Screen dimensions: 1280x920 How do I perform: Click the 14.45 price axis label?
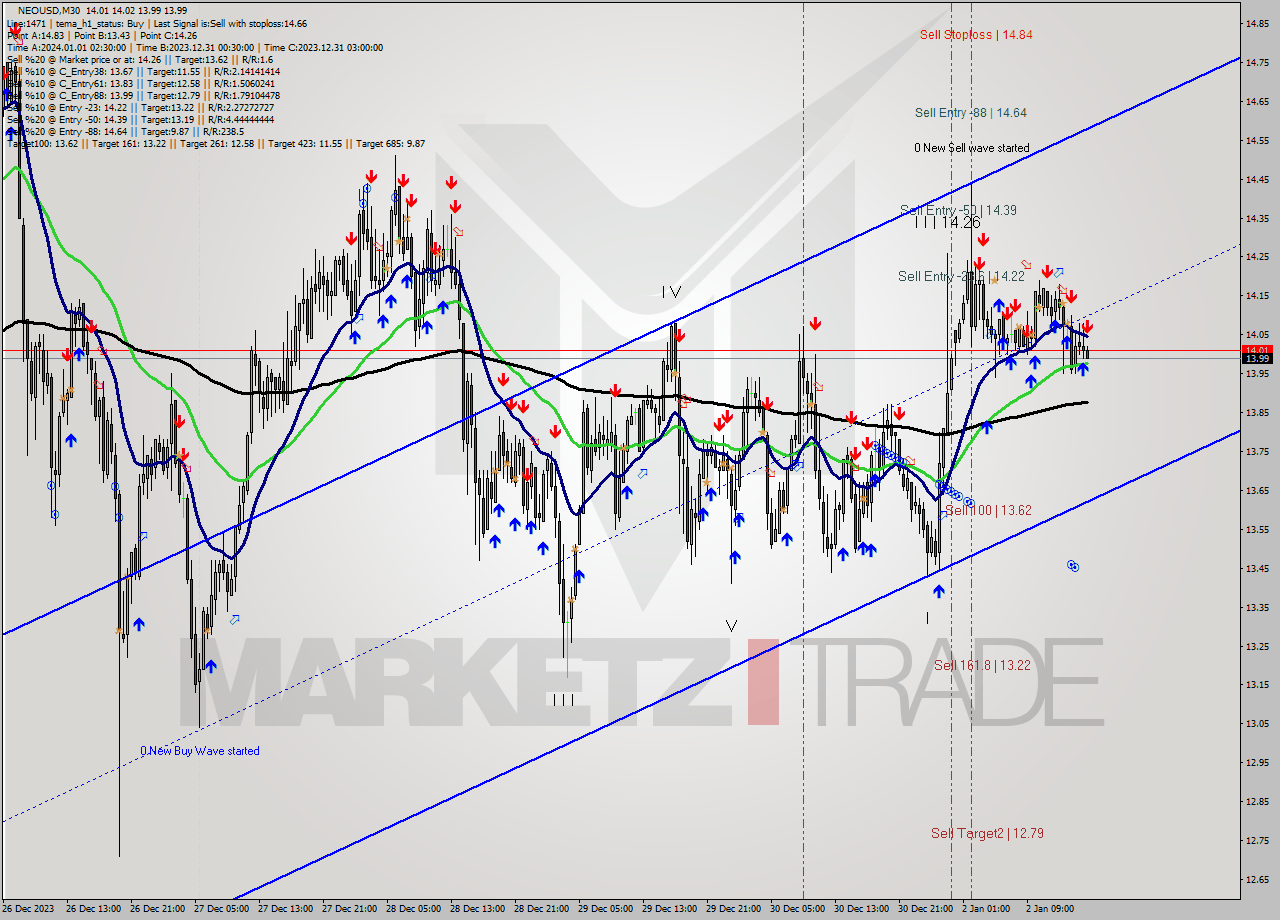tap(1258, 179)
